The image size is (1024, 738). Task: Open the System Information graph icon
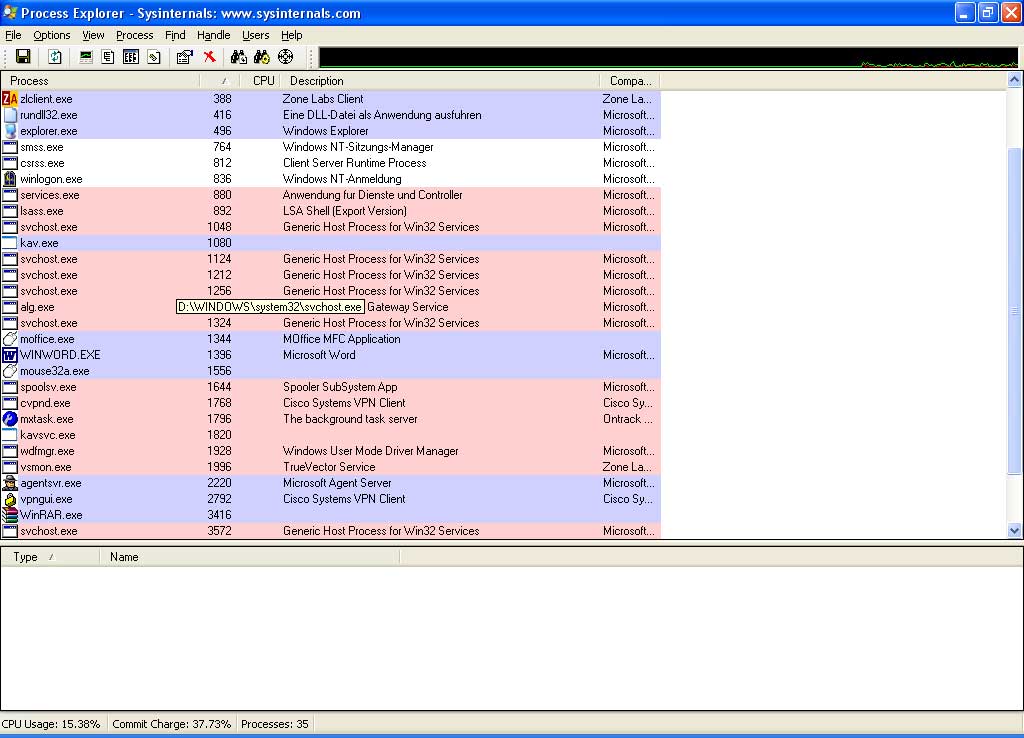tap(86, 57)
